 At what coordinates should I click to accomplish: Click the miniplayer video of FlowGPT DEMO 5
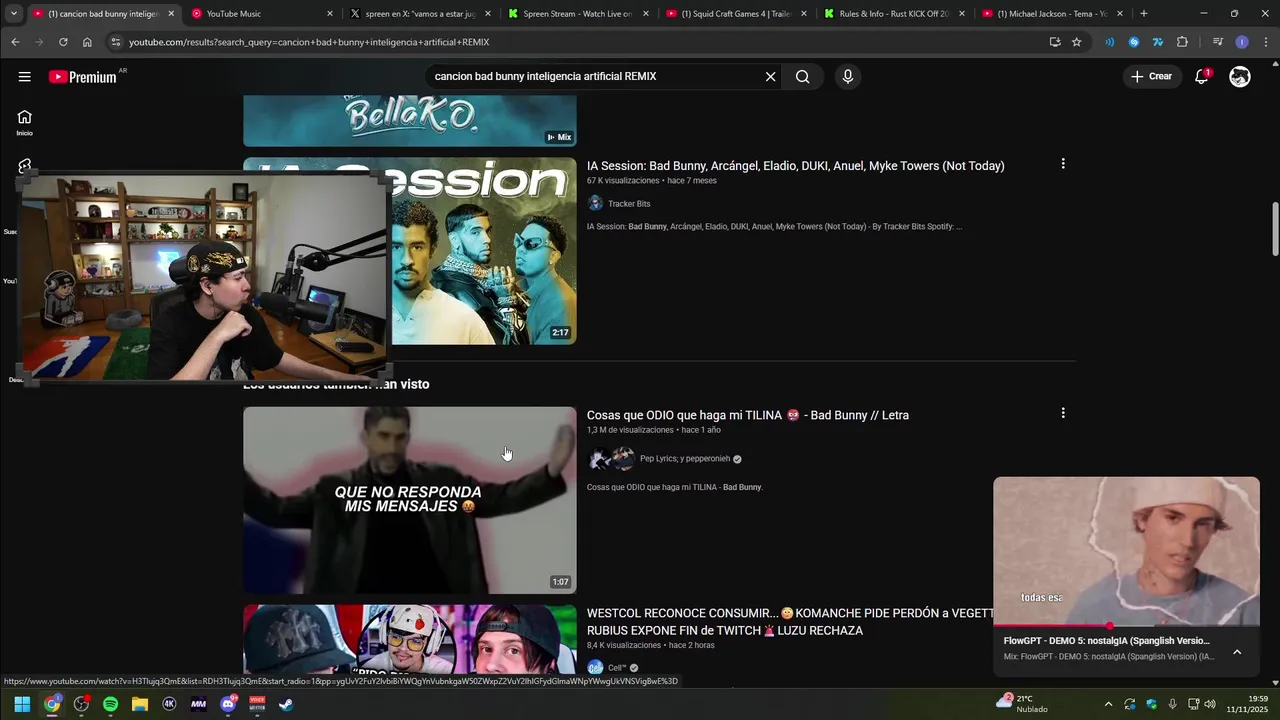click(x=1126, y=551)
